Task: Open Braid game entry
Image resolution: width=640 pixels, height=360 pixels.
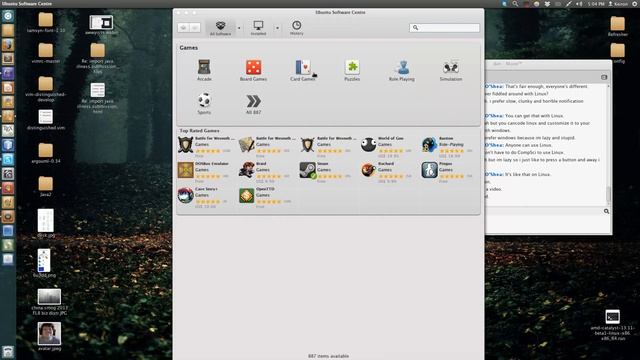Action: pyautogui.click(x=264, y=172)
